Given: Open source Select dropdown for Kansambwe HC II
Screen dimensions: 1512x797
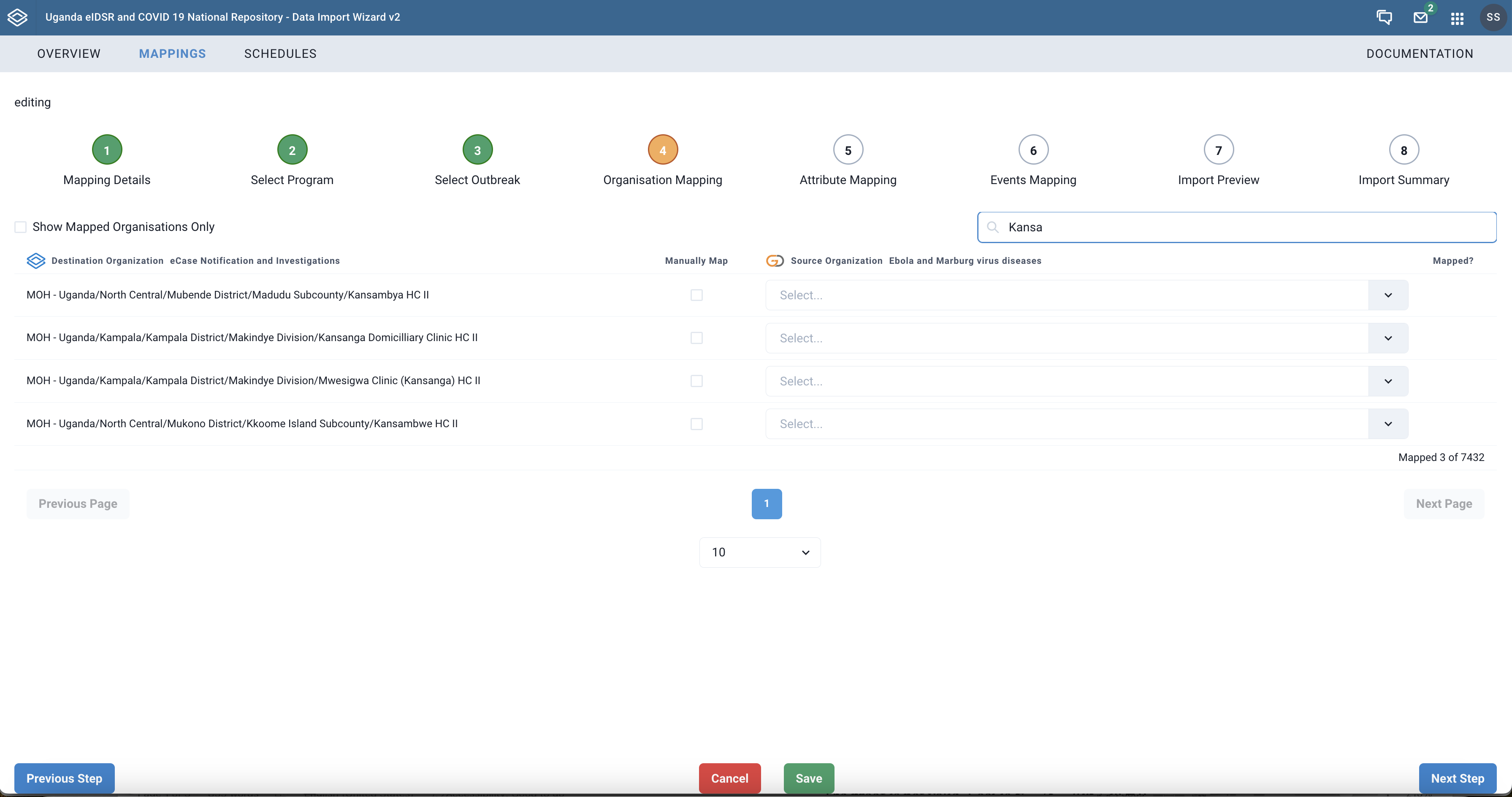Looking at the screenshot, I should point(1087,424).
